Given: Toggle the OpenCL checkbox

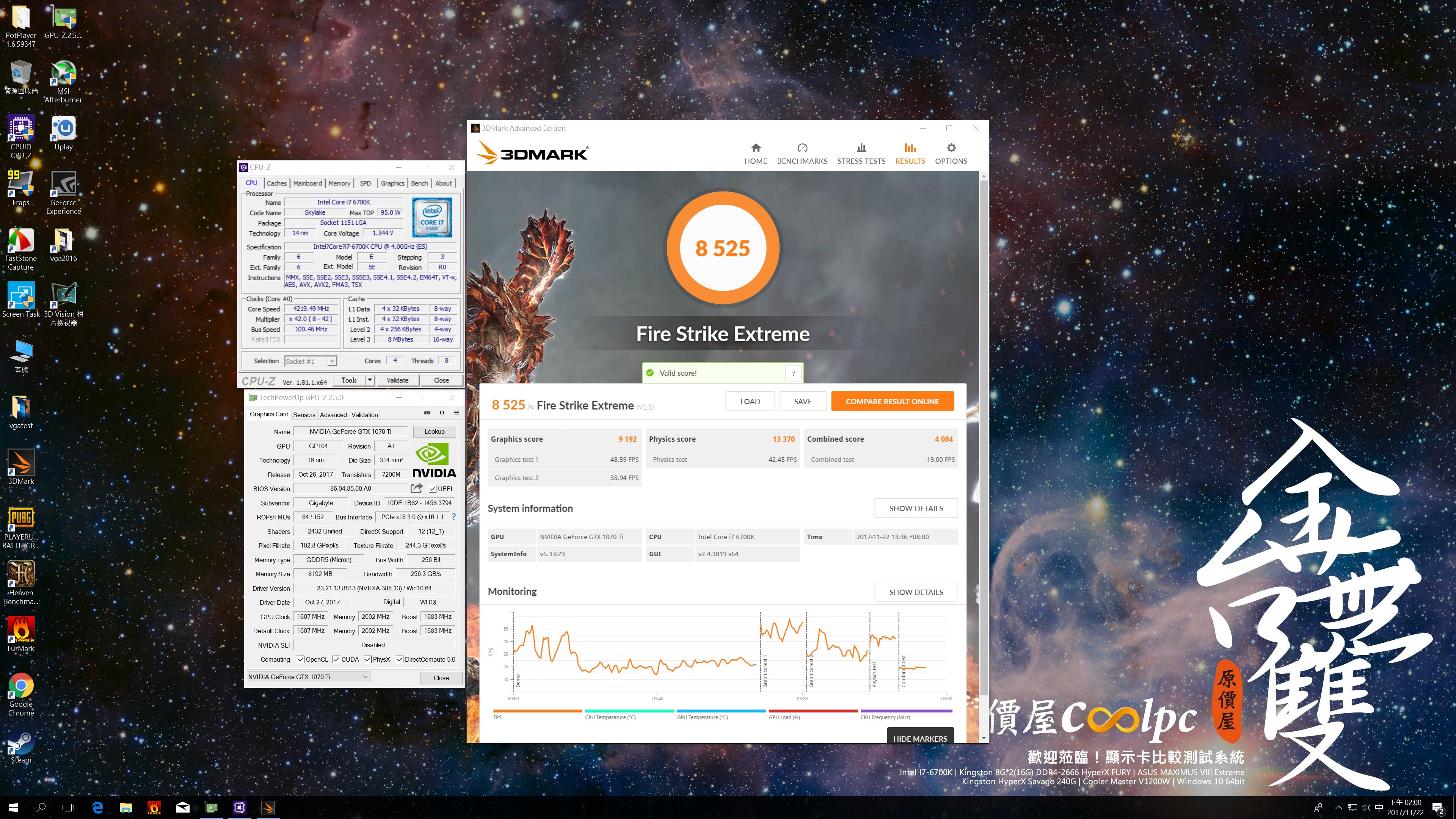Looking at the screenshot, I should coord(301,659).
